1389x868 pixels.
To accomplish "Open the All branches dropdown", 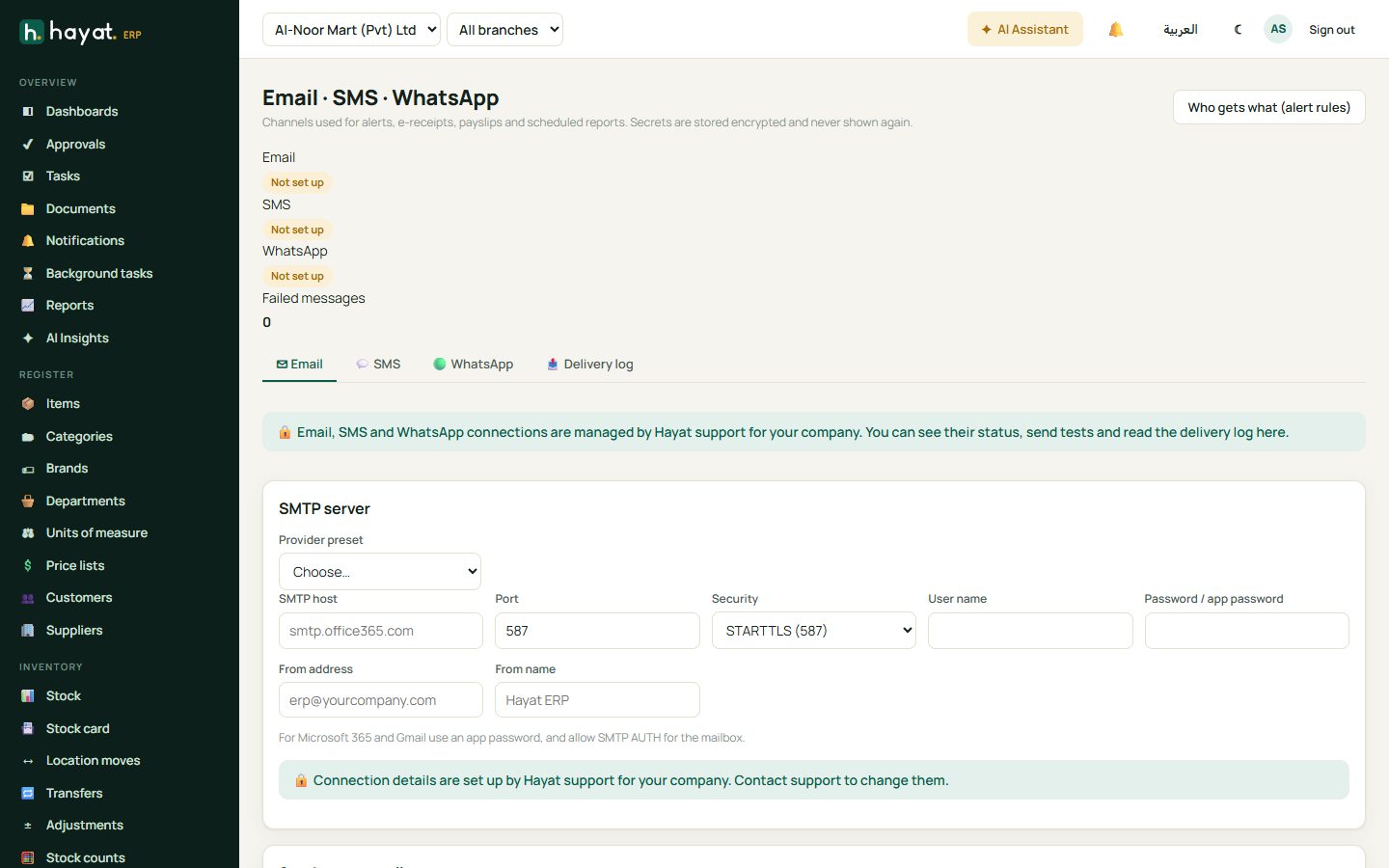I will [x=504, y=30].
